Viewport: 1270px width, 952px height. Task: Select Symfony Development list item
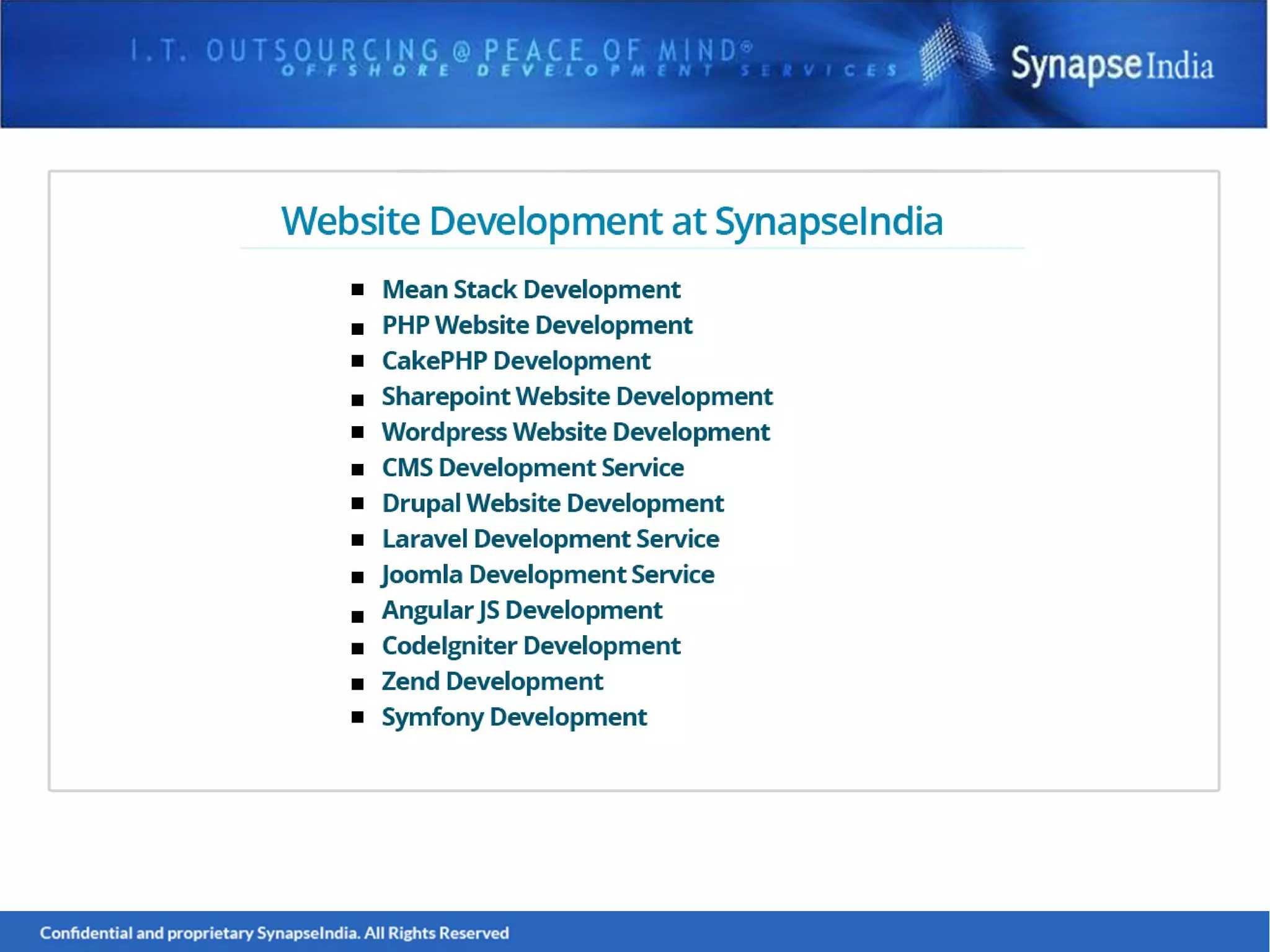(513, 718)
